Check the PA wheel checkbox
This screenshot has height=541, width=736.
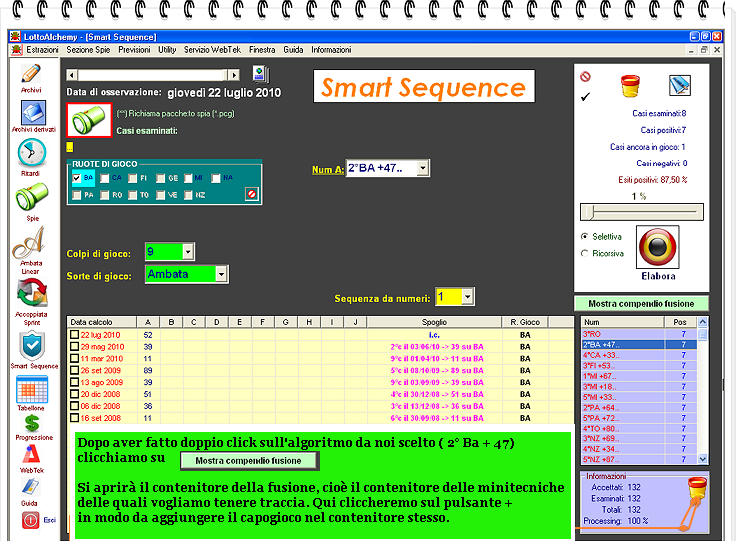tap(77, 195)
